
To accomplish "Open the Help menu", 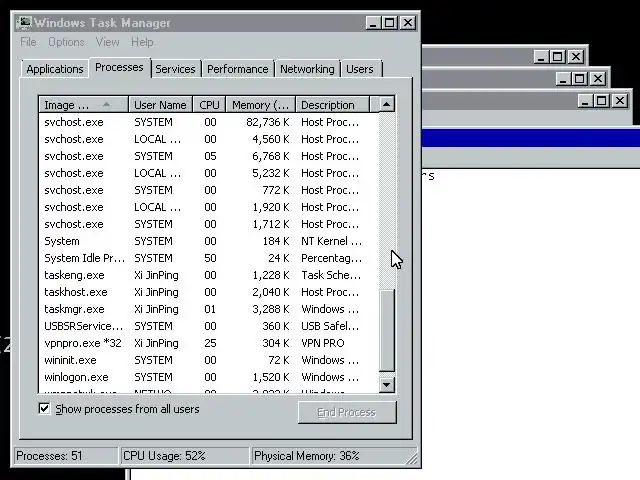I will 142,42.
